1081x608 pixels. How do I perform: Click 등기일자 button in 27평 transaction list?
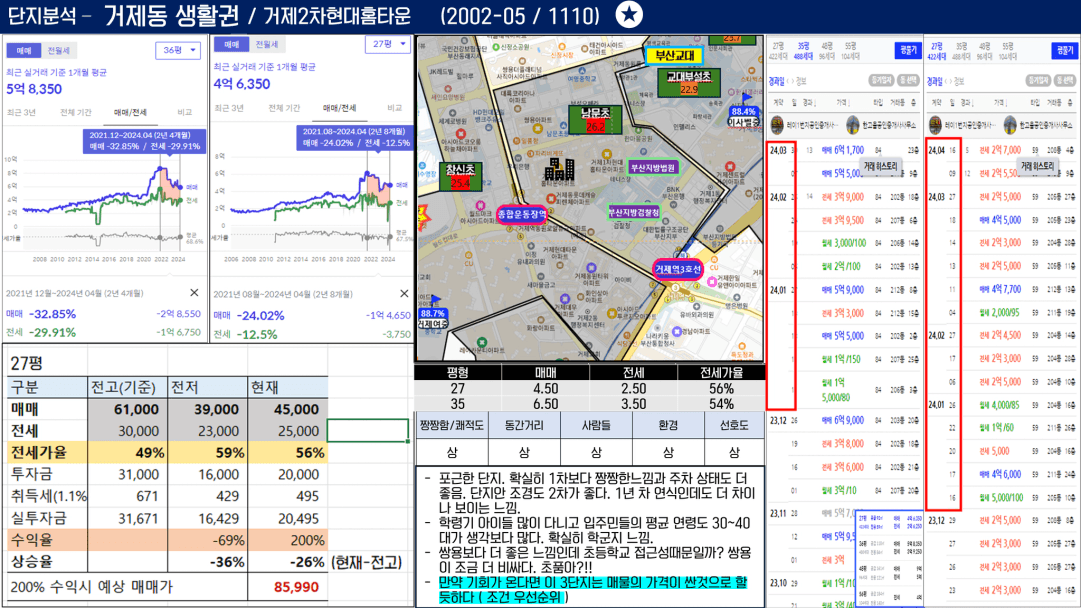coord(1038,81)
